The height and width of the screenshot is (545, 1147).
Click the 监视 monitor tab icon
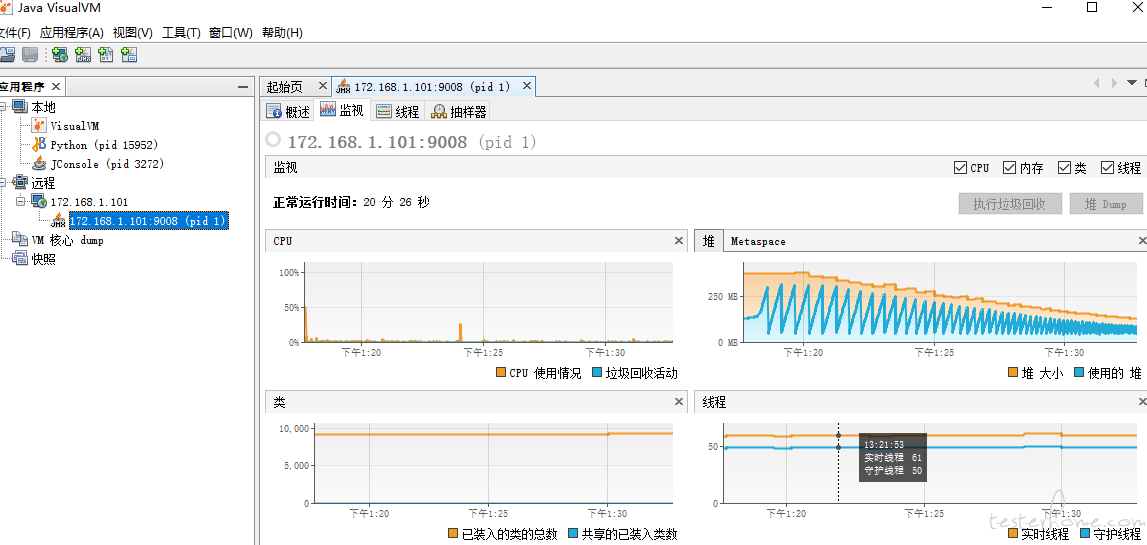pyautogui.click(x=328, y=110)
